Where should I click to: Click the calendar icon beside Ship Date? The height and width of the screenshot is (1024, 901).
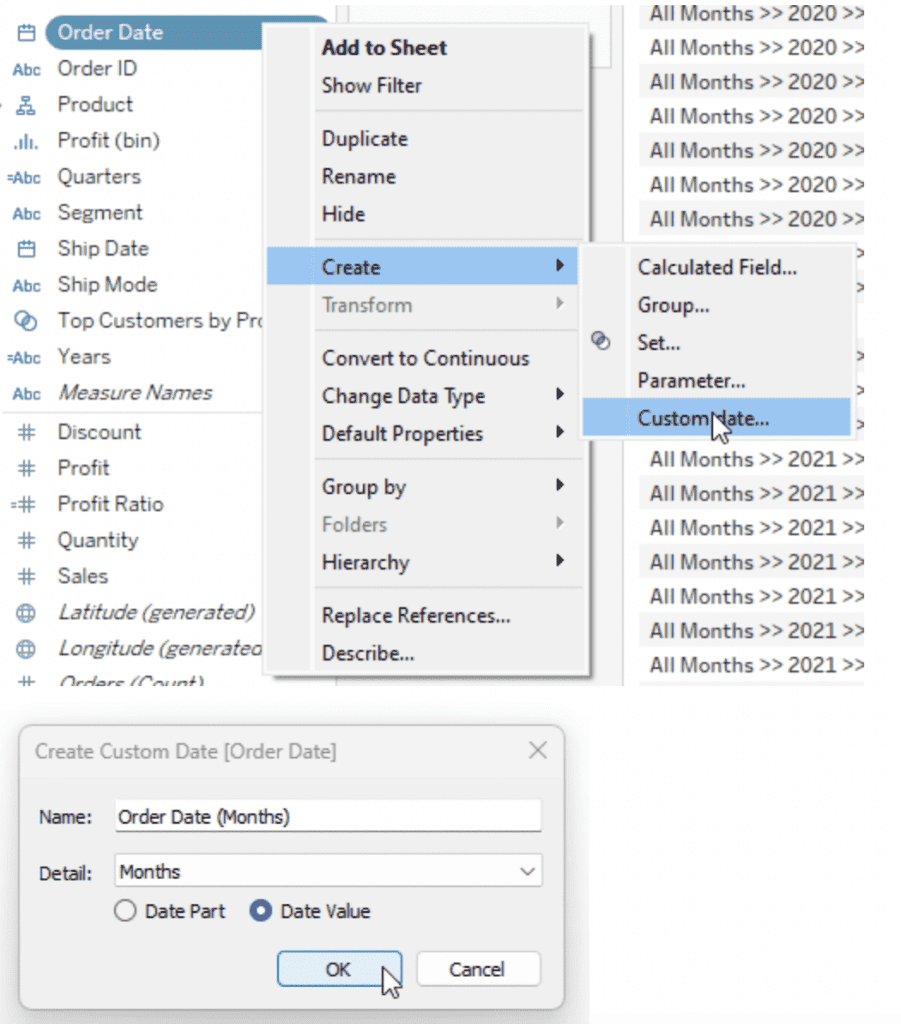click(x=27, y=249)
